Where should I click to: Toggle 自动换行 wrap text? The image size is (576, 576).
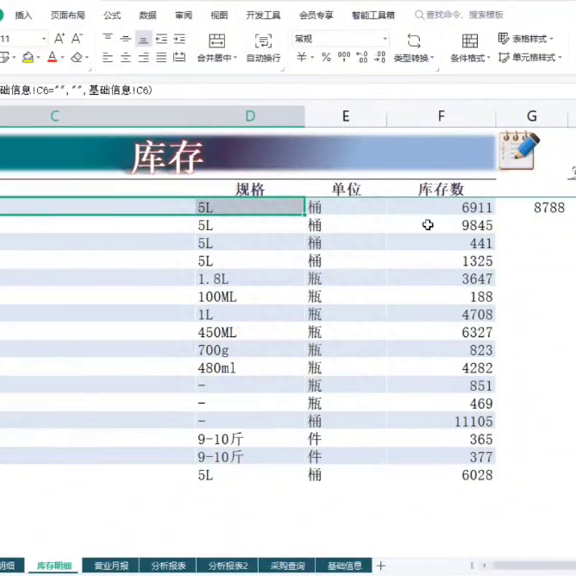tap(263, 47)
